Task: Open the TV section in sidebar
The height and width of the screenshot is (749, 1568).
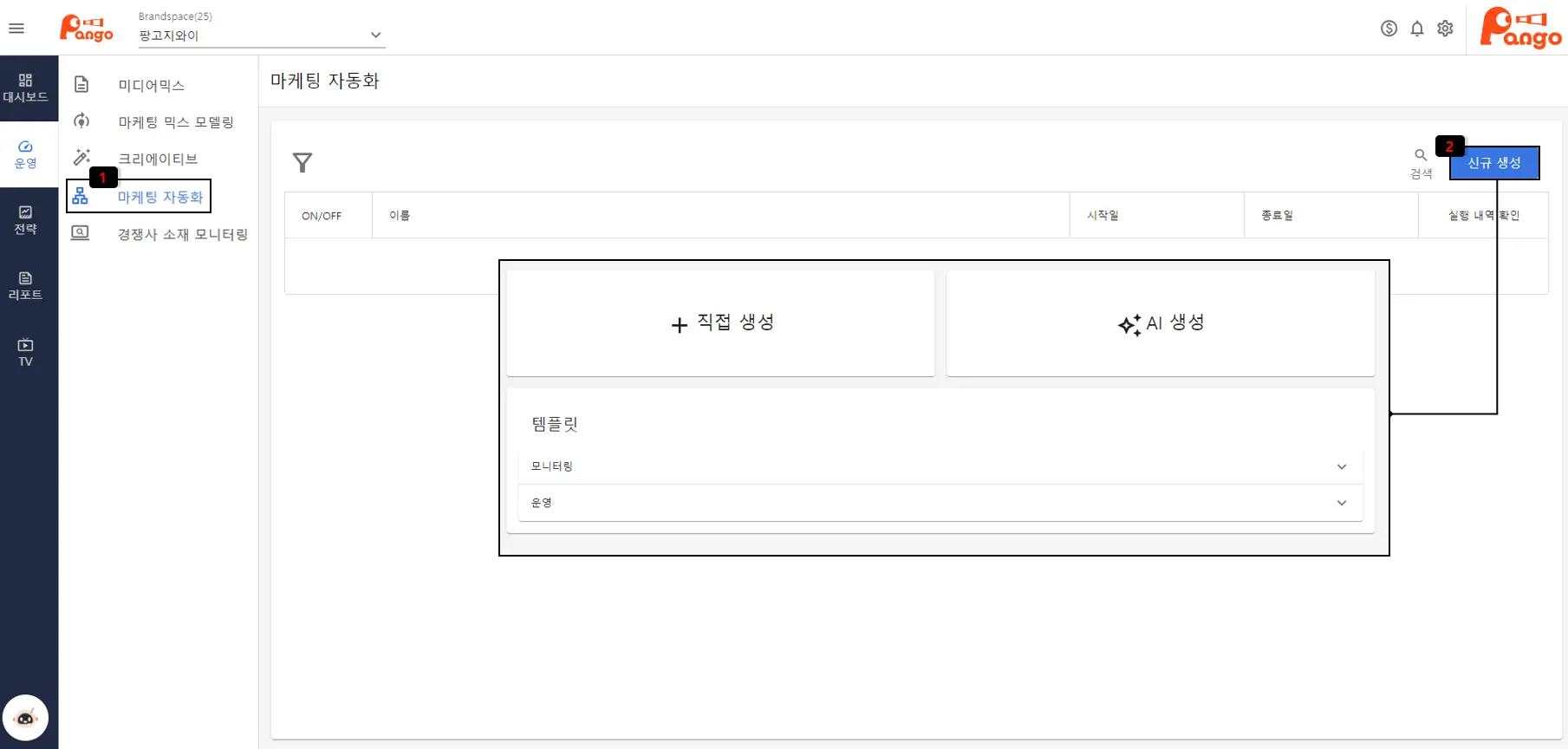Action: [x=26, y=352]
